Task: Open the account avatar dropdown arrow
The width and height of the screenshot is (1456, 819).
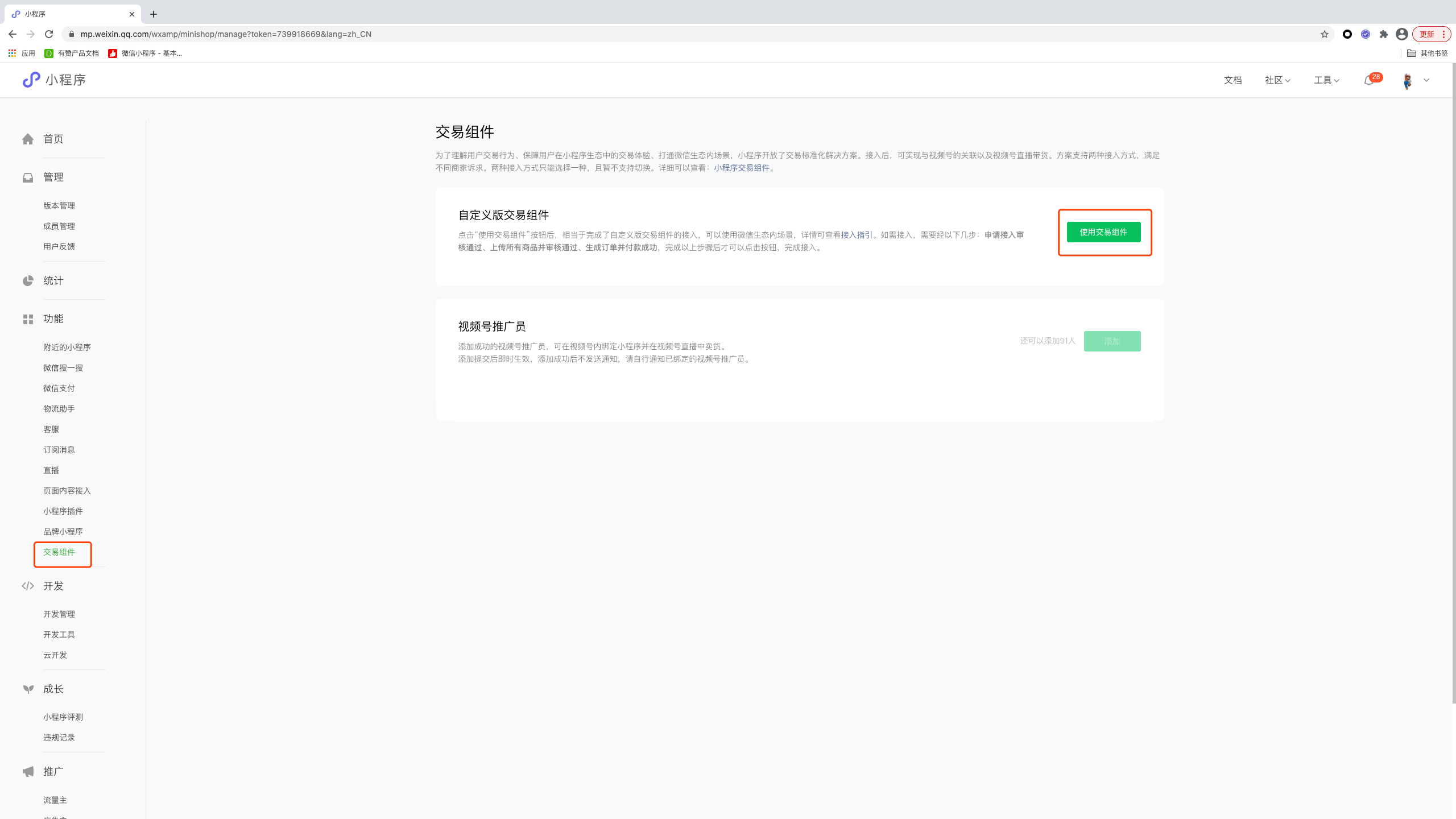Action: [x=1426, y=80]
